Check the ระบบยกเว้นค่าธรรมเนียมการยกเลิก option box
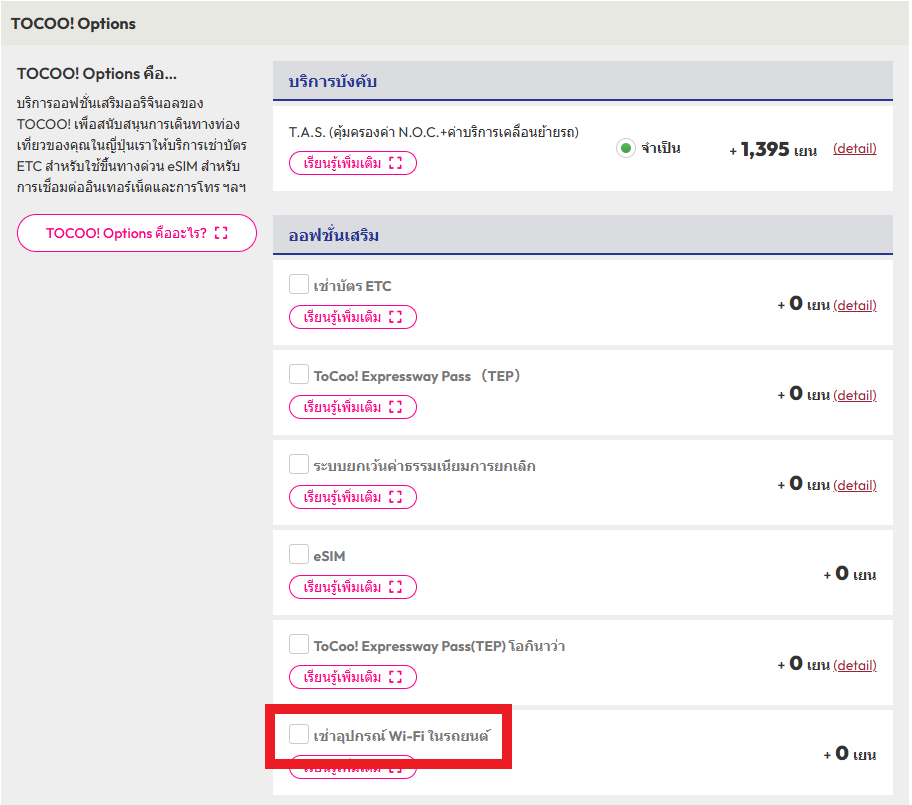Image resolution: width=912 pixels, height=805 pixels. (x=298, y=464)
